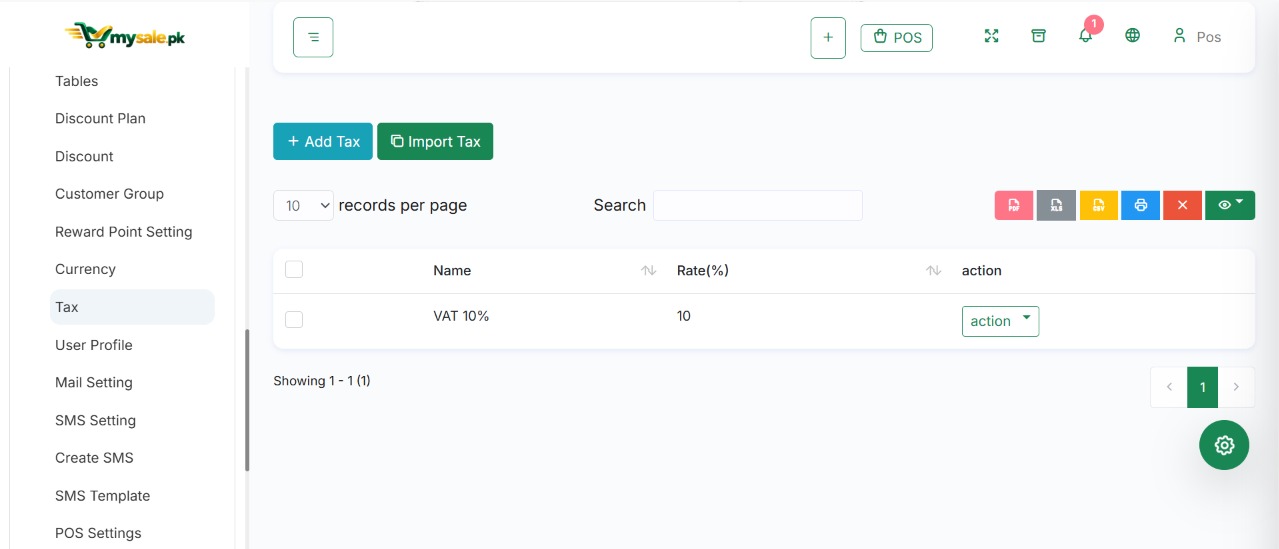Select page 1 in pagination
The width and height of the screenshot is (1279, 549).
tap(1202, 387)
